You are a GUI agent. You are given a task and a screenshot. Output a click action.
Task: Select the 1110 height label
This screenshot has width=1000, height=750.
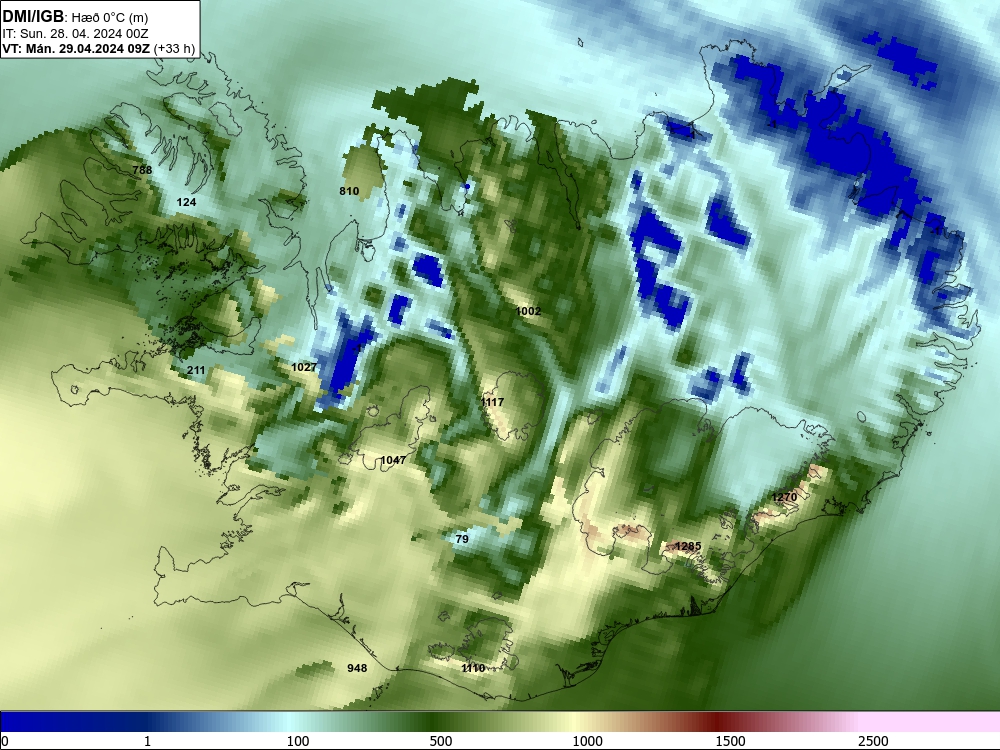tap(473, 668)
